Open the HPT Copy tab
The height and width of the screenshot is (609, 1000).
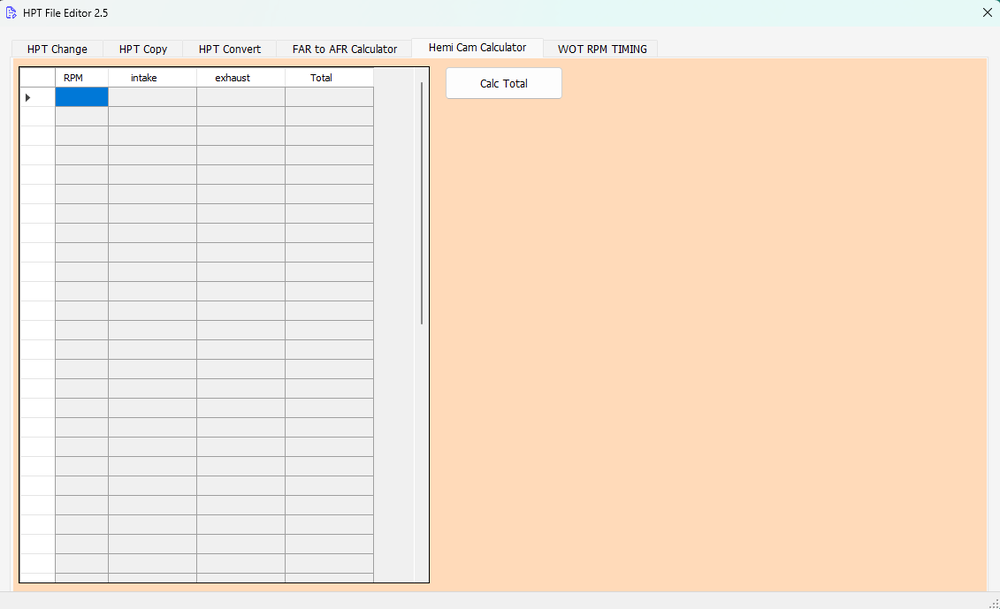[142, 48]
